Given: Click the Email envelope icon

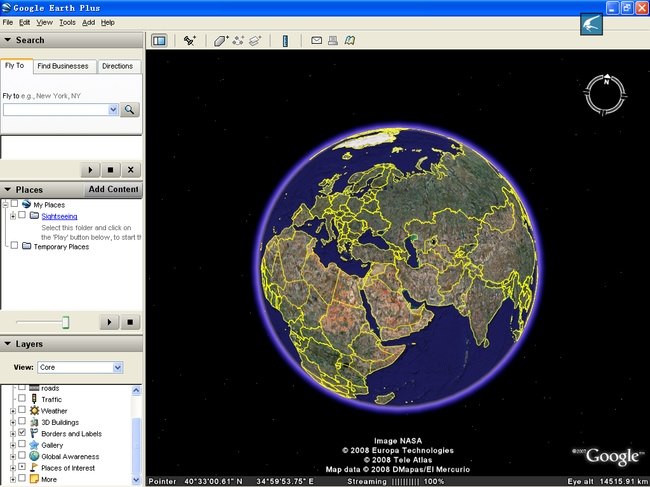Looking at the screenshot, I should tap(316, 40).
